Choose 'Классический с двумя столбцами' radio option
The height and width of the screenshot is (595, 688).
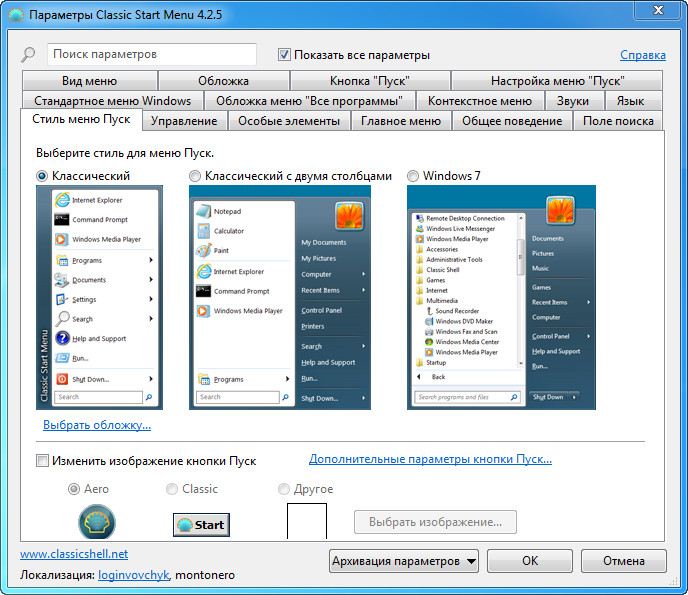point(195,176)
